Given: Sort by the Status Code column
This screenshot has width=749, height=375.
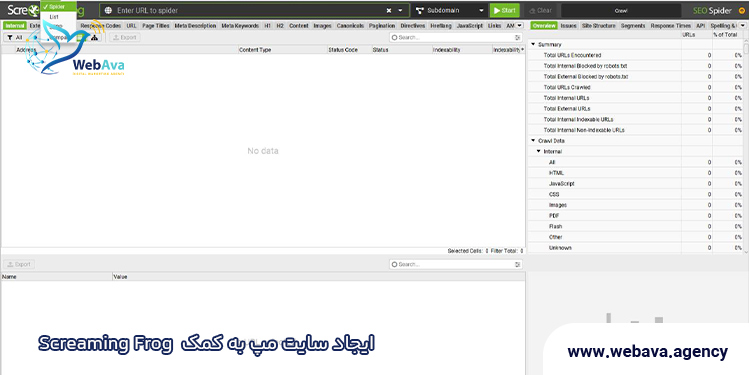Looking at the screenshot, I should click(349, 50).
